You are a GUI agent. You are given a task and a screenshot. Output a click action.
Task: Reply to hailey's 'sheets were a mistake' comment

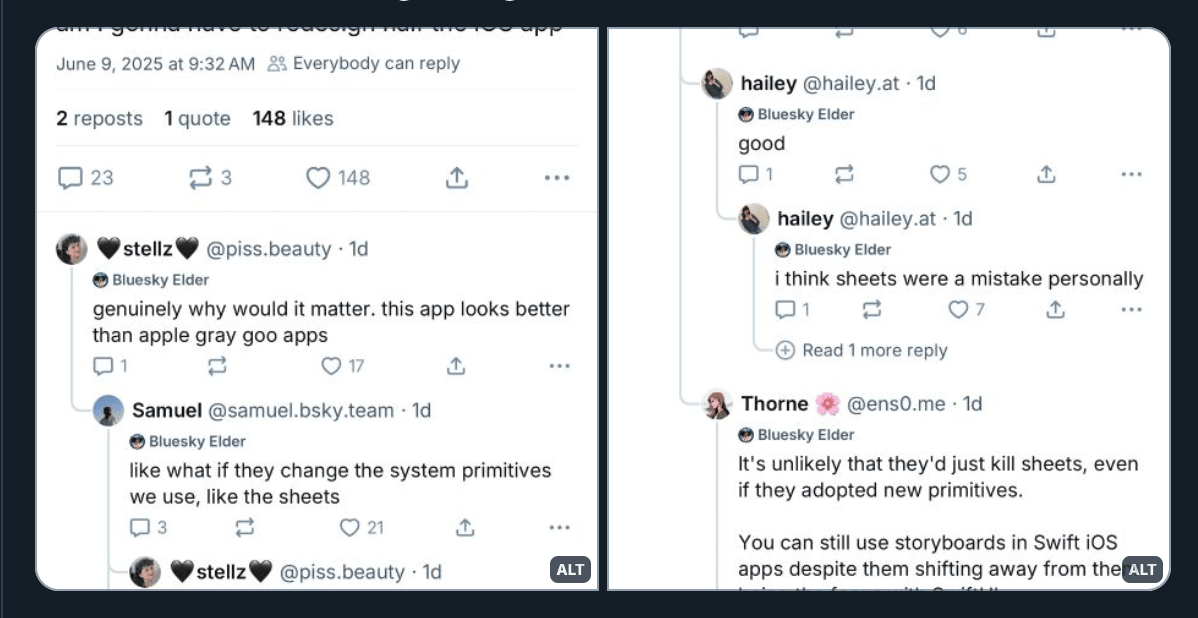(x=785, y=310)
